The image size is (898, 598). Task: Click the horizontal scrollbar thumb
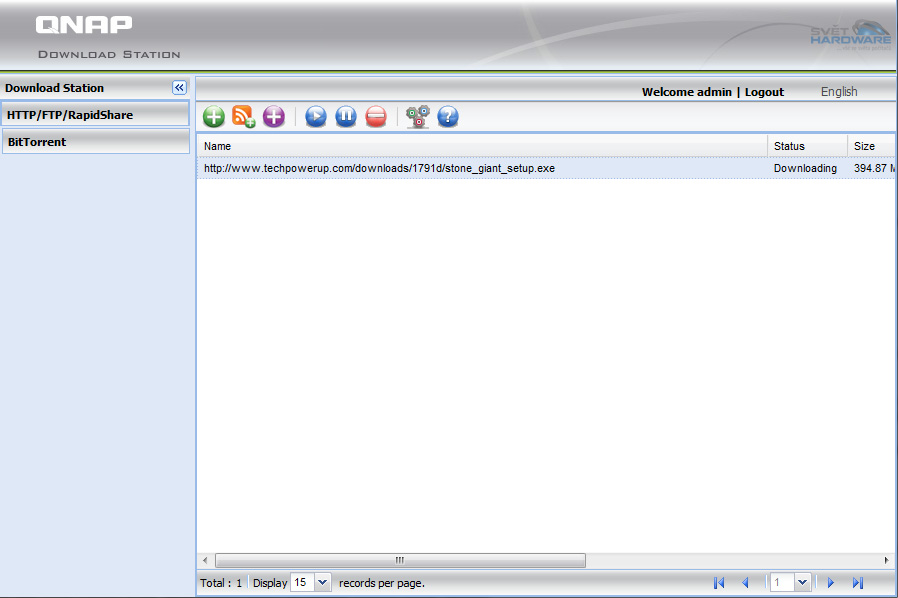click(400, 560)
